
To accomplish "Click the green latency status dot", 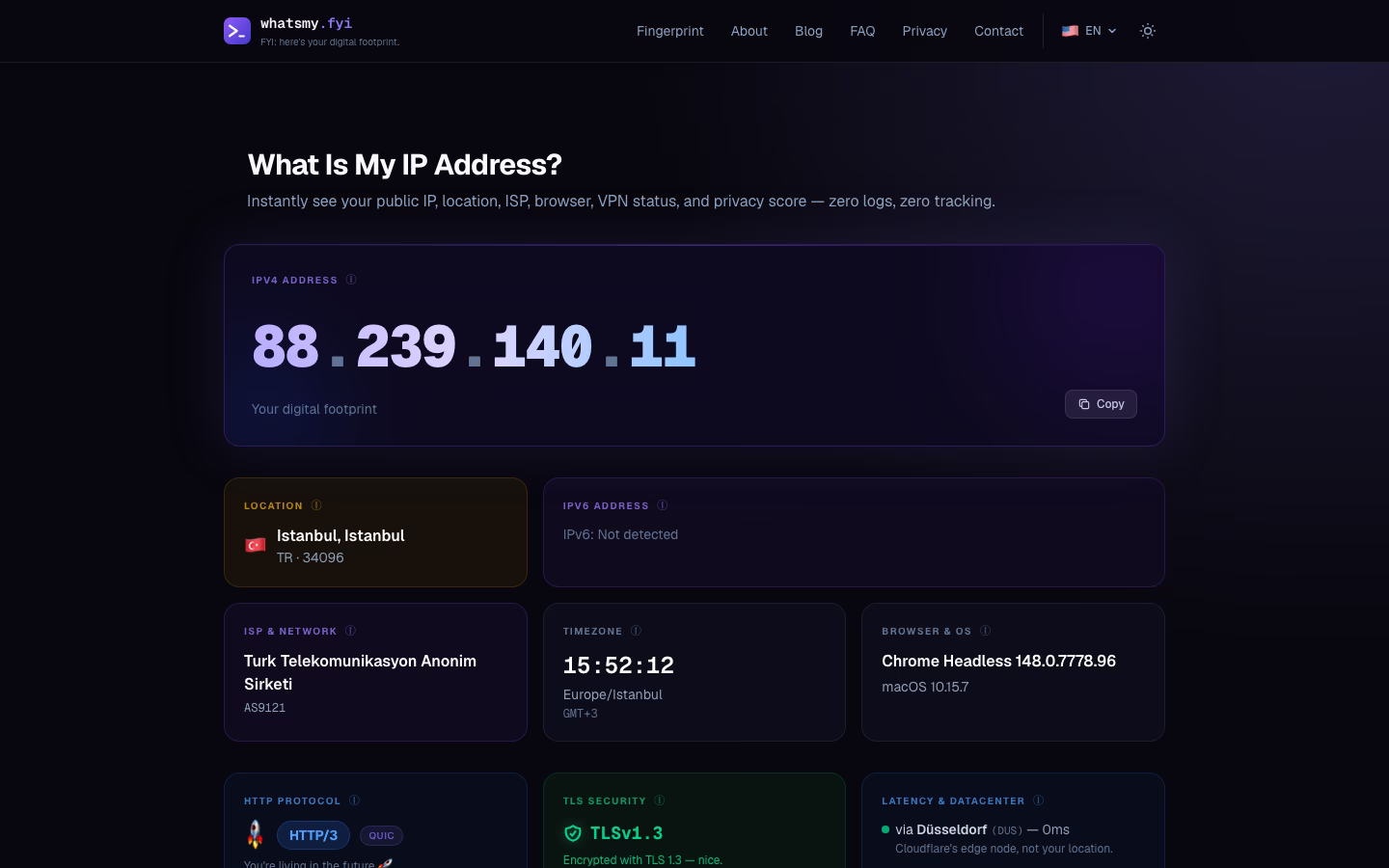I will [885, 829].
